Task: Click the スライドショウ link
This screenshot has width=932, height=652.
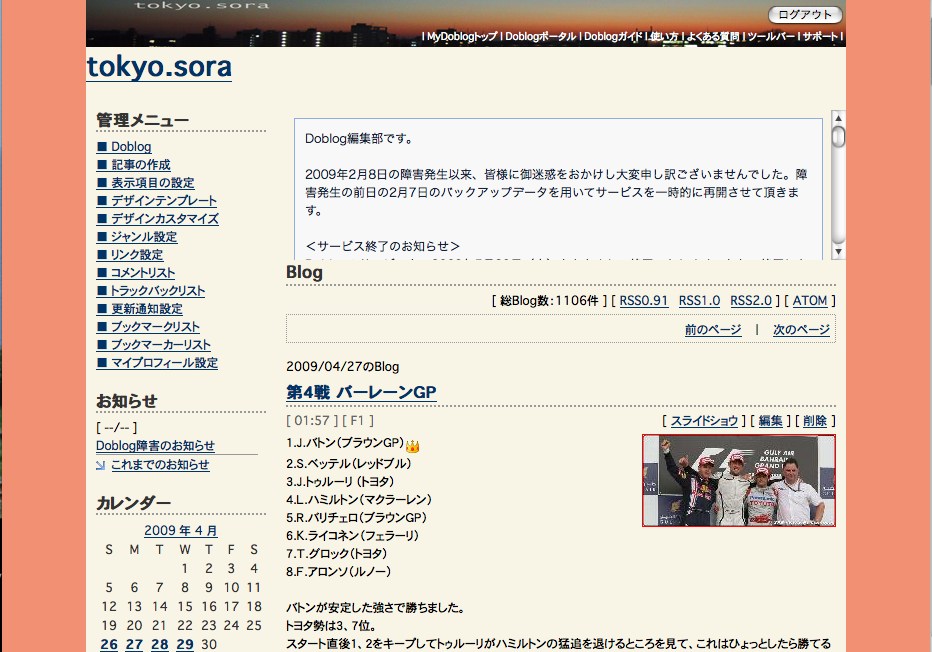Action: click(x=704, y=421)
